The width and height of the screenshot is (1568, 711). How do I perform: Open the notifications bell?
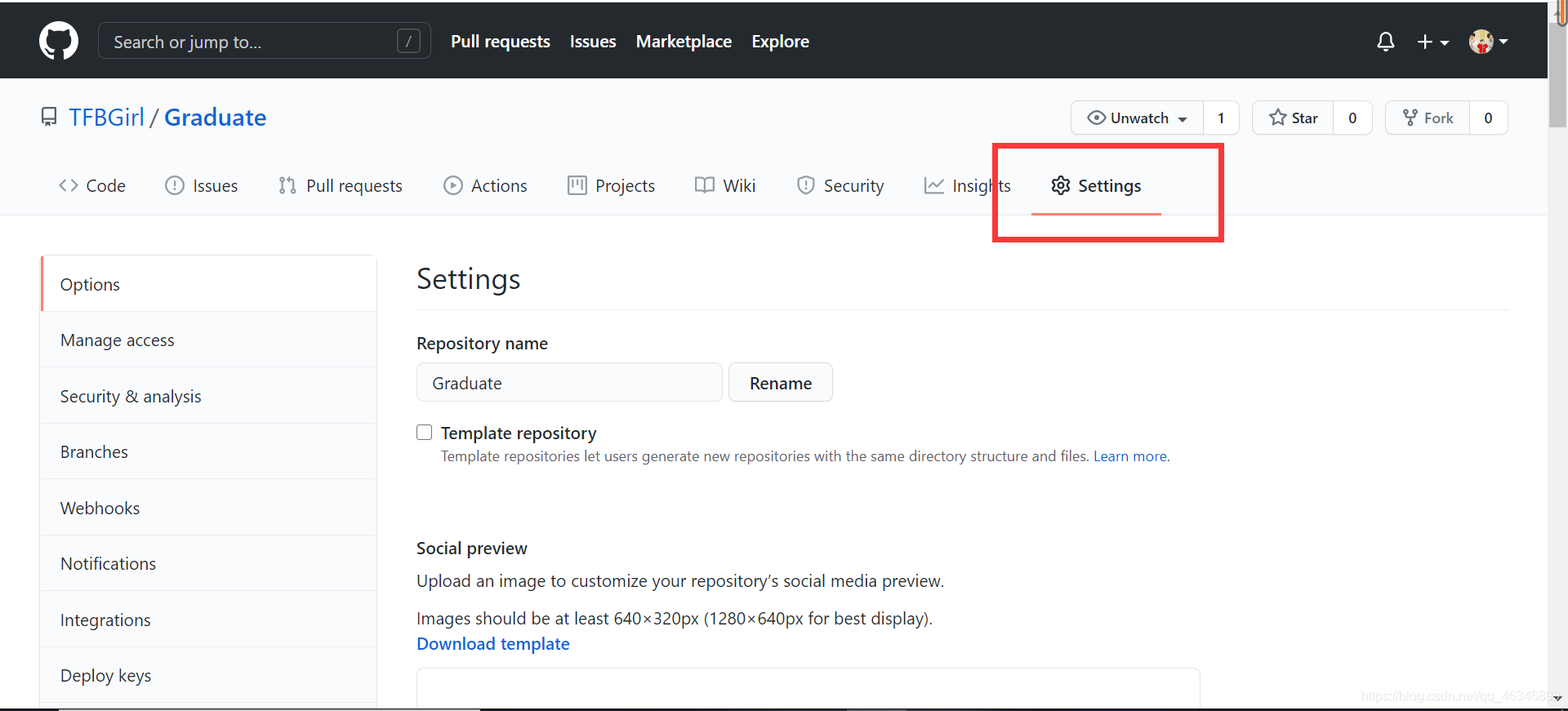pos(1386,42)
